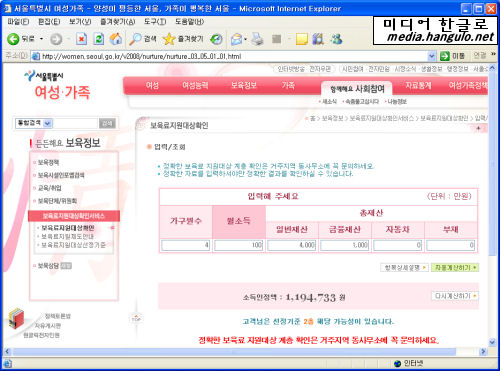500x371 pixels.
Task: Click the plus icon under breadcrumb
Action: (478, 128)
